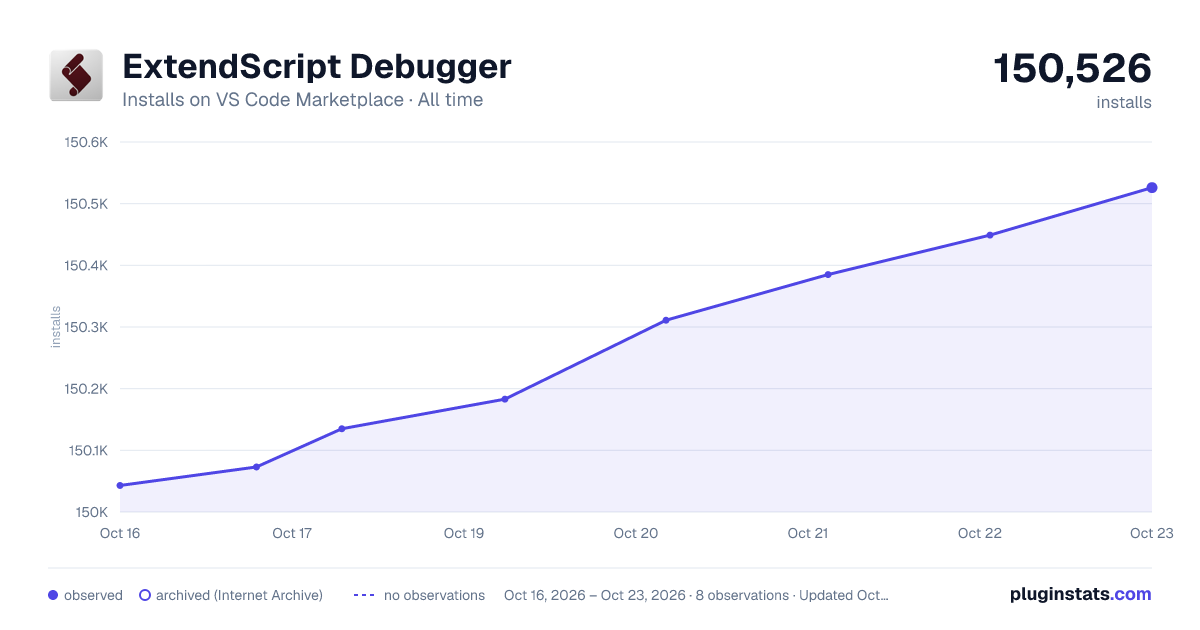This screenshot has width=1200, height=630.
Task: Click the 150.5K y-axis label
Action: click(86, 204)
